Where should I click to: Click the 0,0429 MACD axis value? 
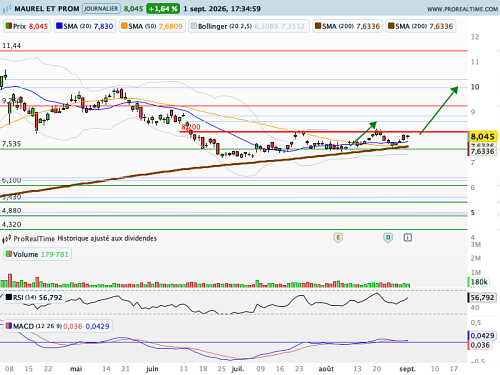(x=482, y=335)
